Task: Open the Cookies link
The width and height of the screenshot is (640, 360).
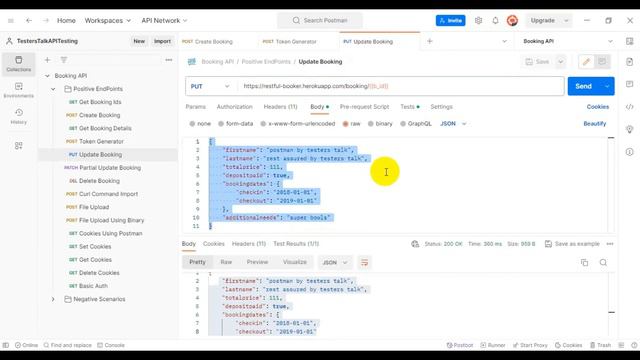Action: pyautogui.click(x=598, y=107)
